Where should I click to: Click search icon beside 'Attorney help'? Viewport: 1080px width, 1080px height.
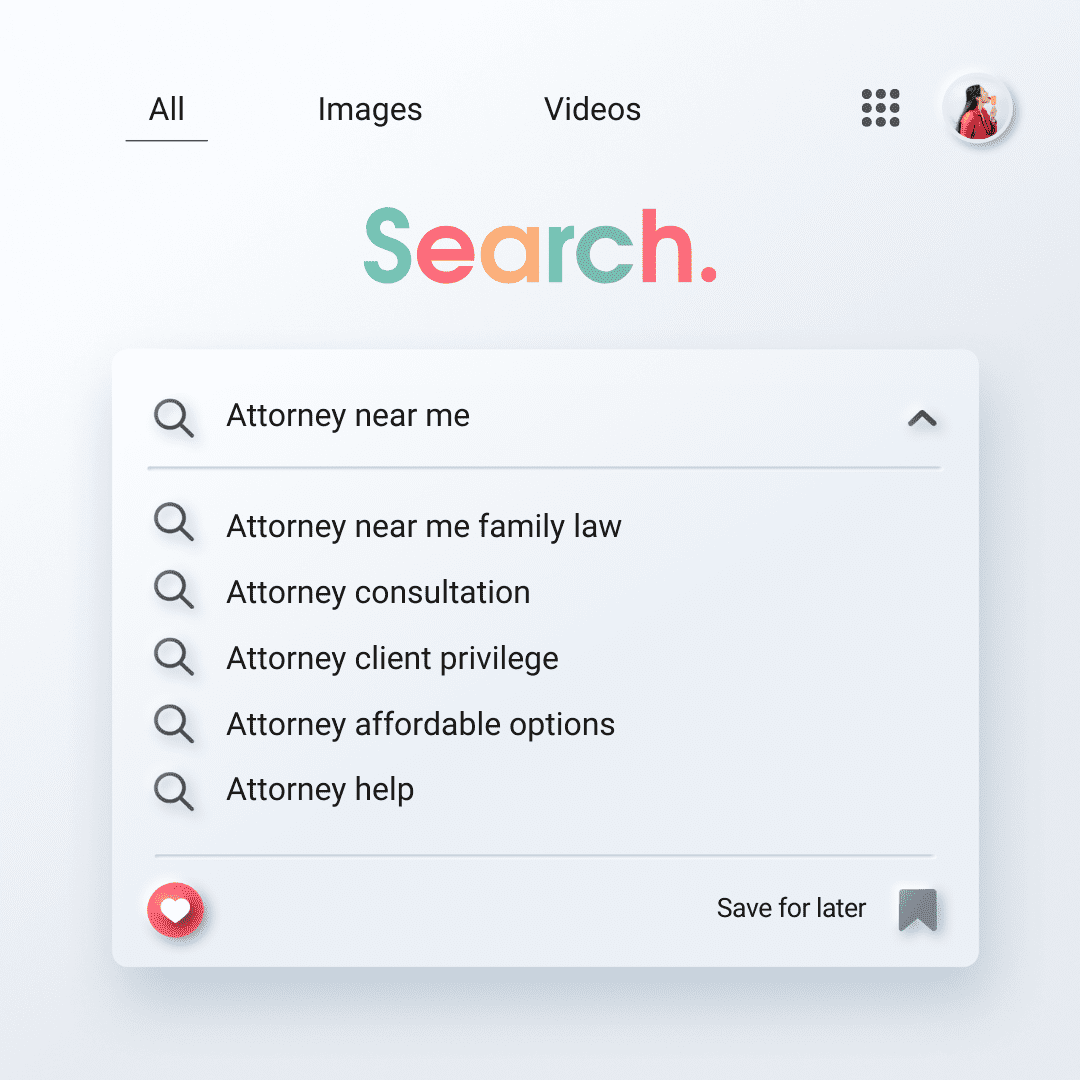pos(174,790)
